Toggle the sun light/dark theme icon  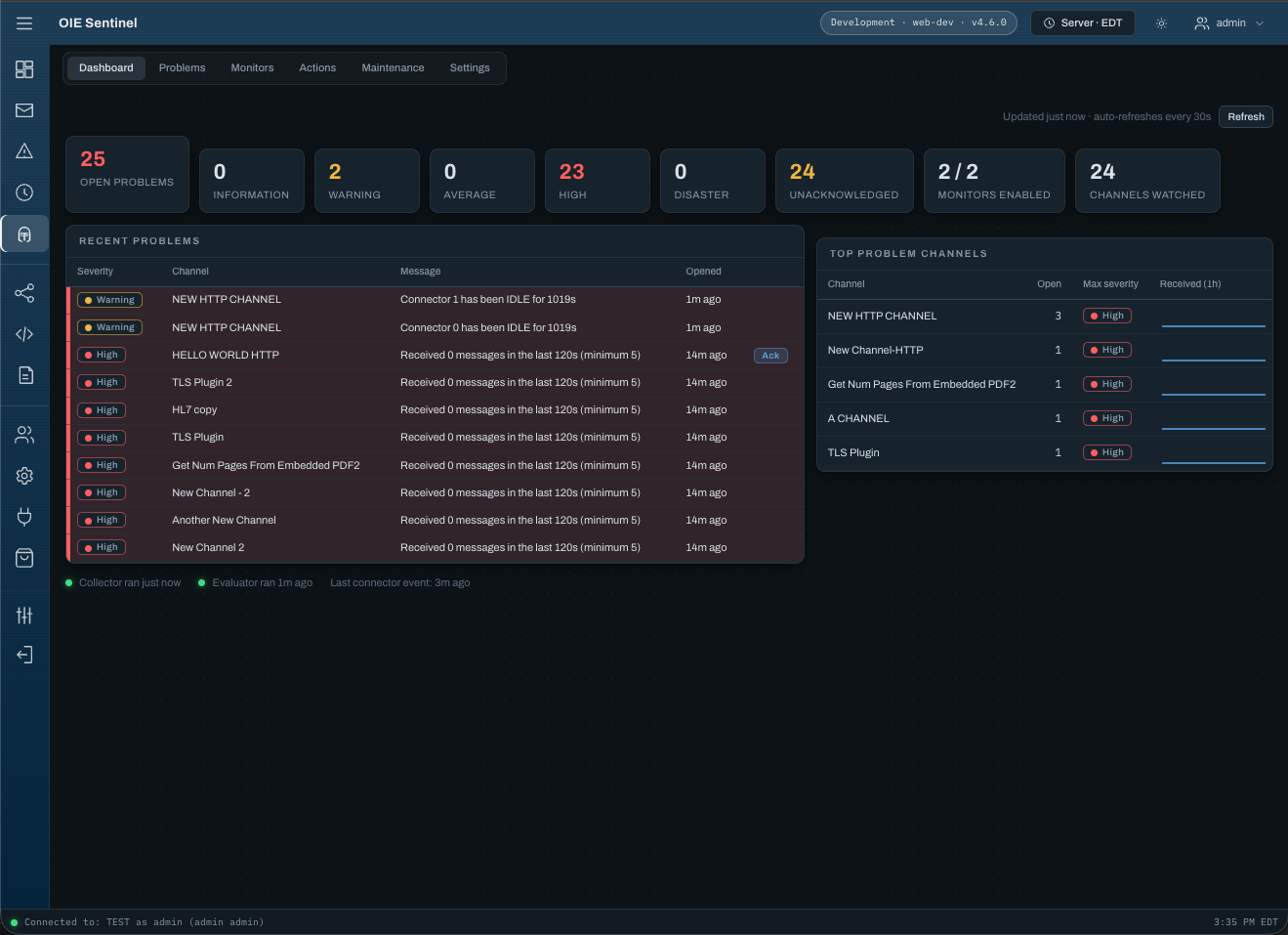coord(1161,23)
